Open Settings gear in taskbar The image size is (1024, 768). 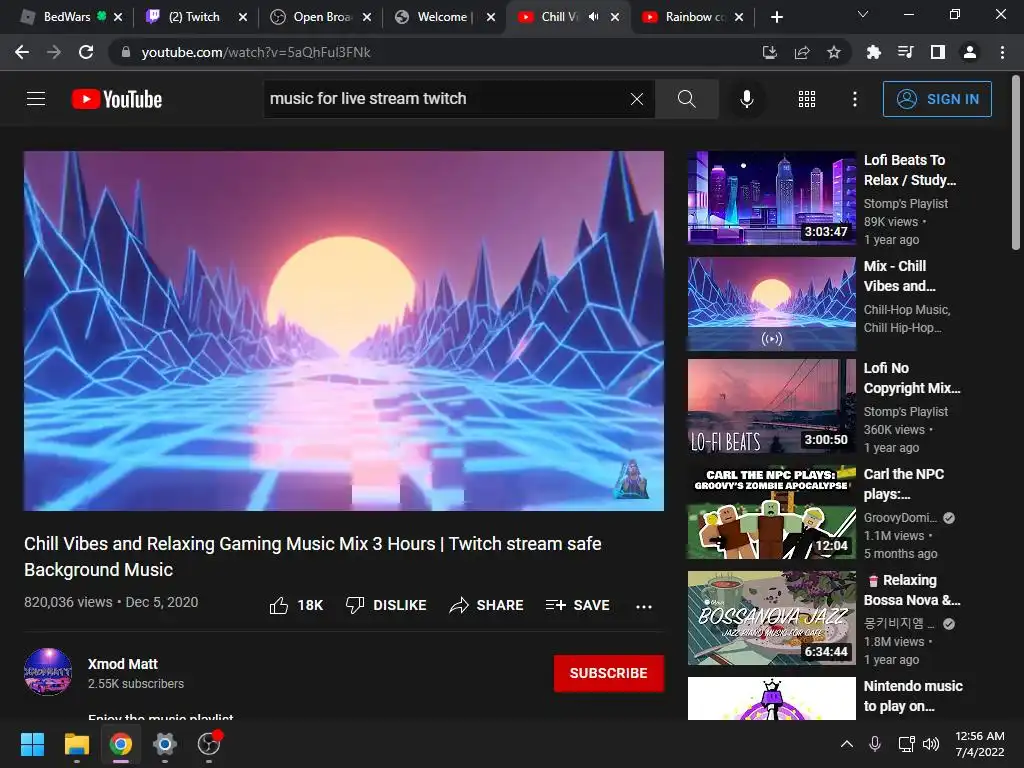165,744
